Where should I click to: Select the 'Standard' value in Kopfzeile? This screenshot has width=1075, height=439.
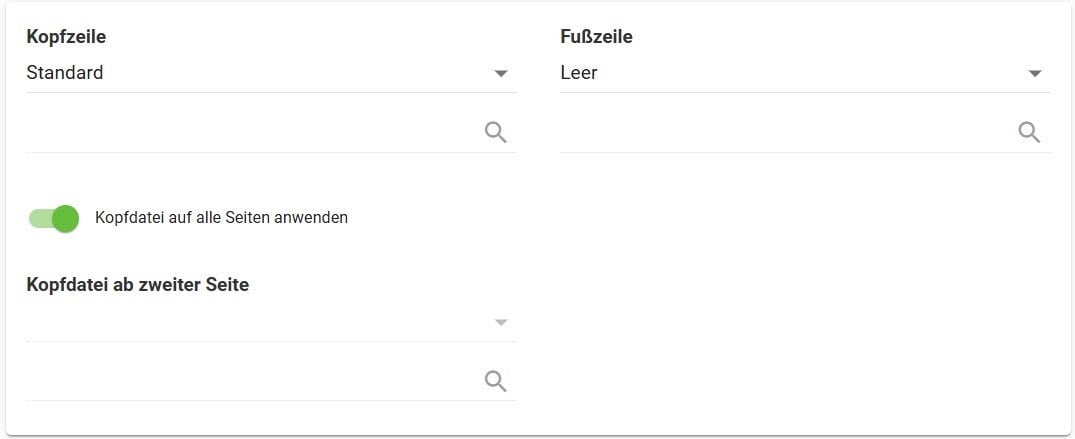(x=65, y=73)
